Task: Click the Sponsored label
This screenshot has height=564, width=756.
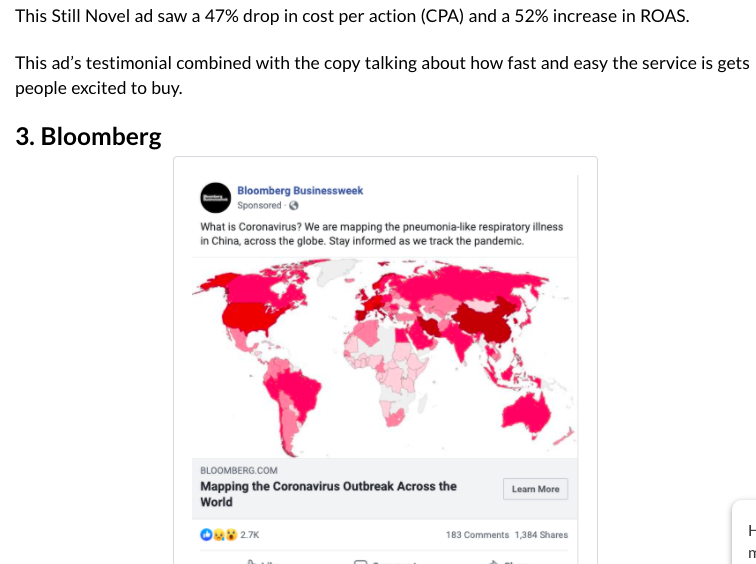Action: point(259,206)
